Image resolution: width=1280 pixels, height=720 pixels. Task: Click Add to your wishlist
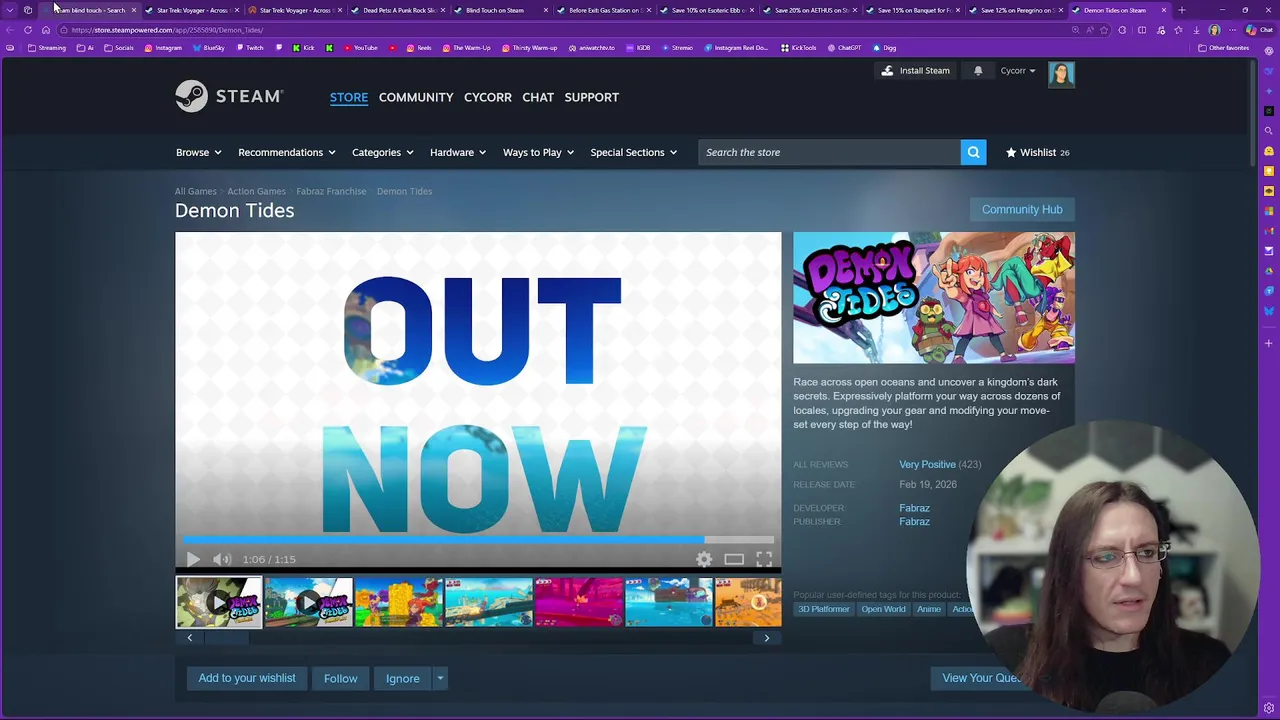(247, 678)
